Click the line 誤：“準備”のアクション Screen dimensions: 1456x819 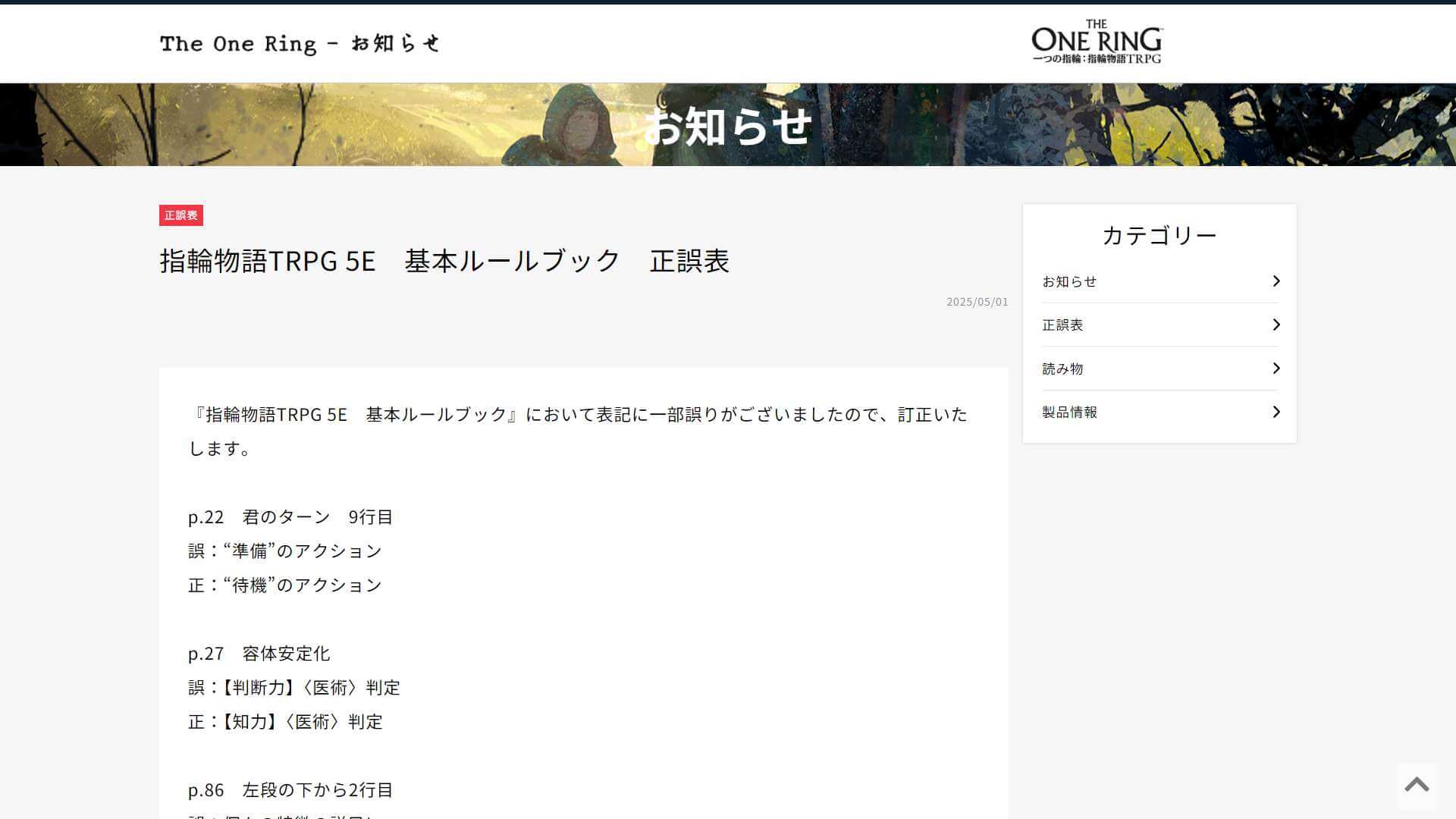(x=285, y=551)
